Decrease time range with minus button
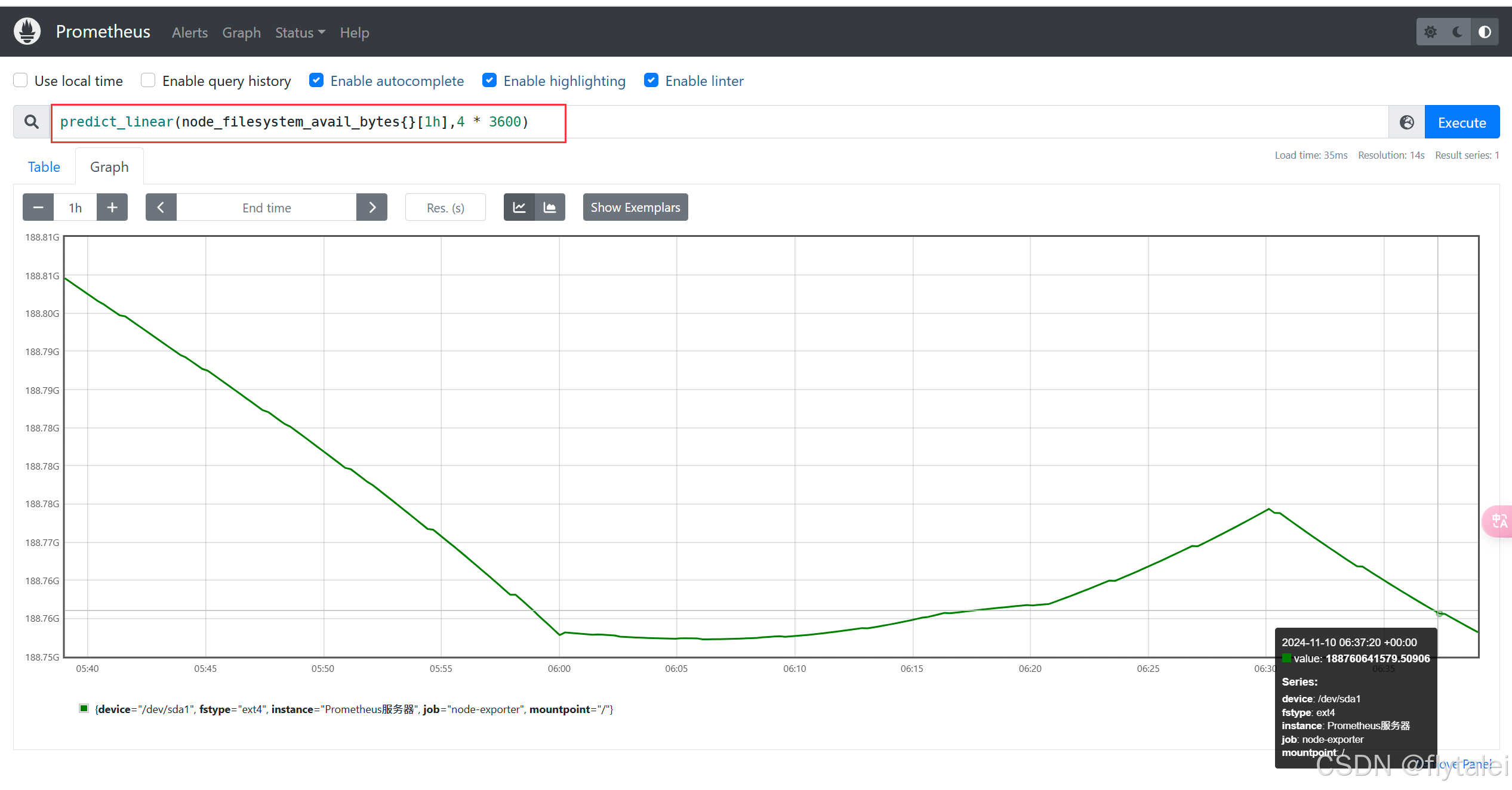The image size is (1512, 790). pos(38,208)
